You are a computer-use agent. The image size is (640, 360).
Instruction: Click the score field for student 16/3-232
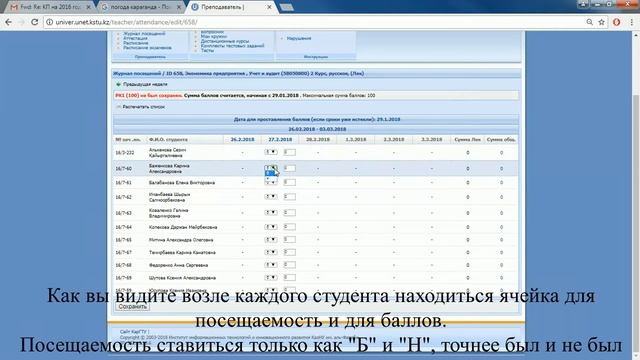click(x=289, y=152)
